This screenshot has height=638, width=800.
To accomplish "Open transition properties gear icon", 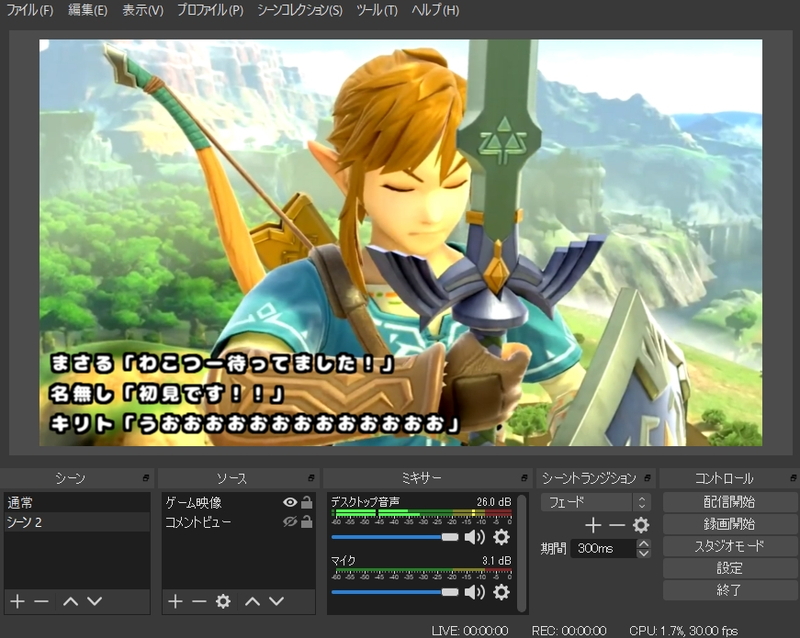I will click(641, 525).
